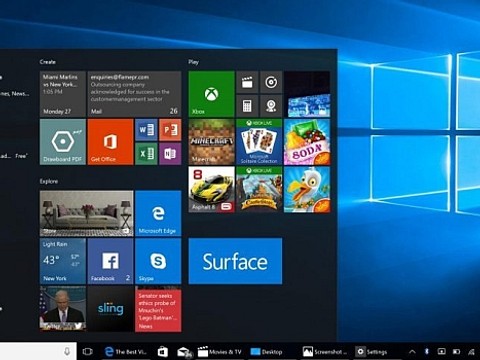Image resolution: width=480 pixels, height=360 pixels.
Task: Open the Twitter live tile
Action: coord(63,309)
